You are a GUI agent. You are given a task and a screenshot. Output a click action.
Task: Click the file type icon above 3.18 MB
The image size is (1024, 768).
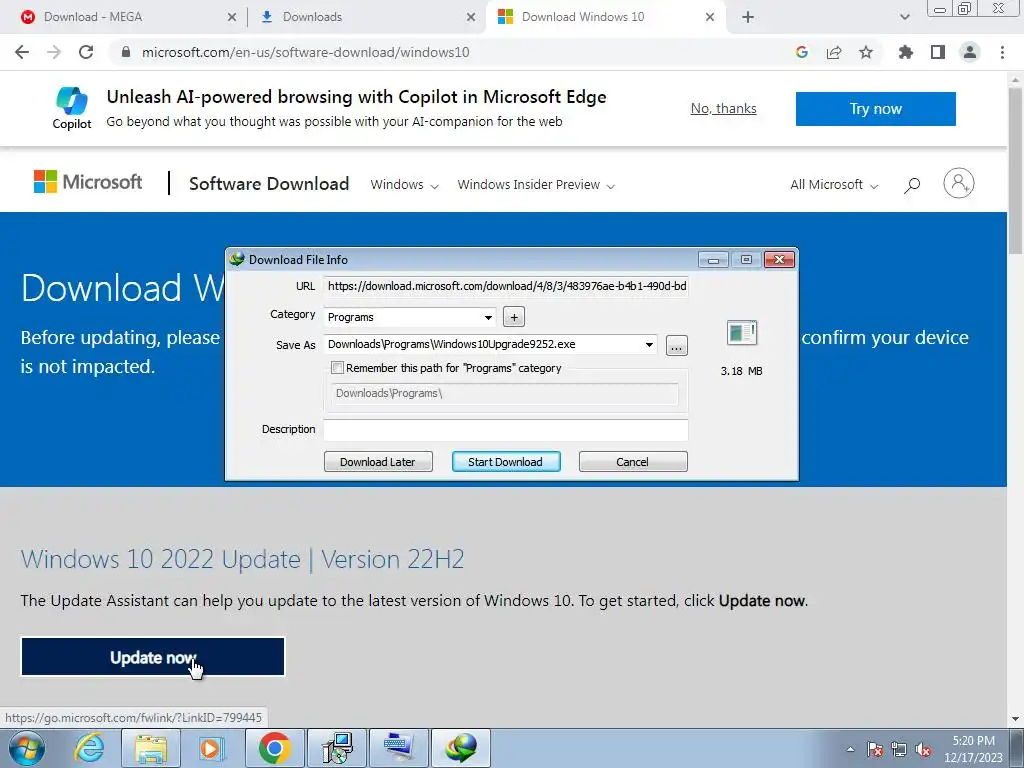[742, 333]
